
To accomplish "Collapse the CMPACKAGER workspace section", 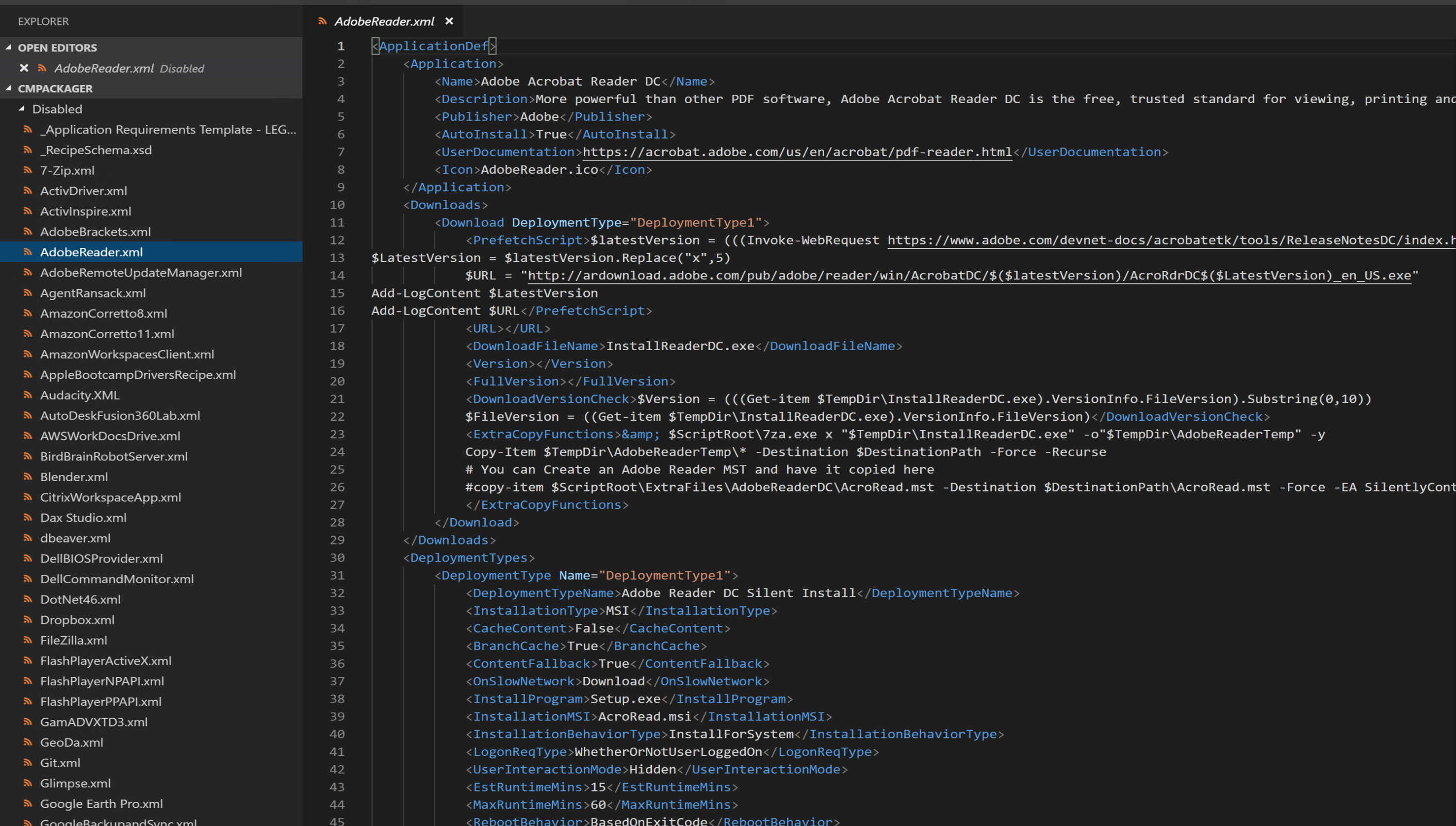I will pyautogui.click(x=9, y=89).
